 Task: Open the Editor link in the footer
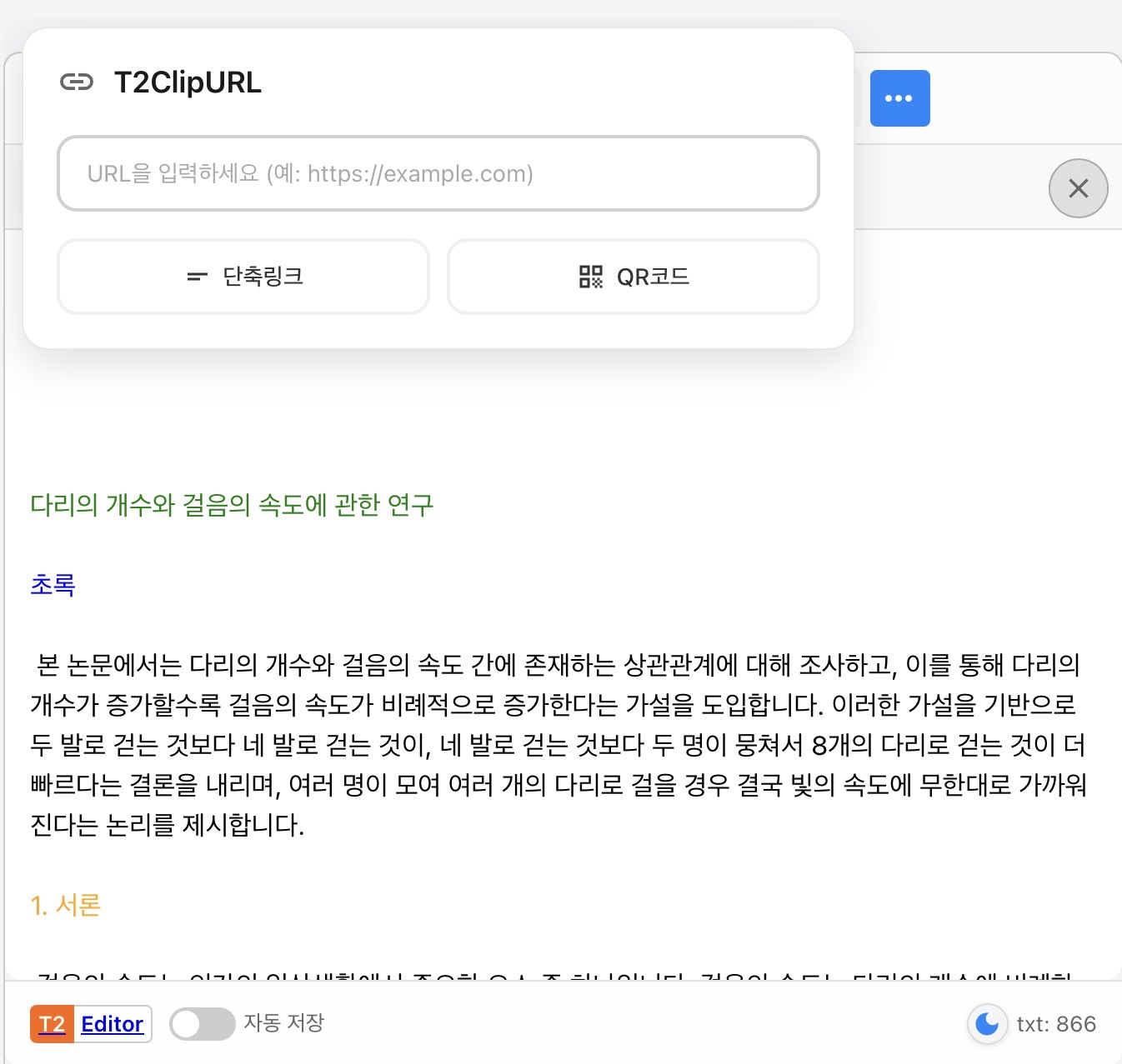click(x=112, y=1024)
